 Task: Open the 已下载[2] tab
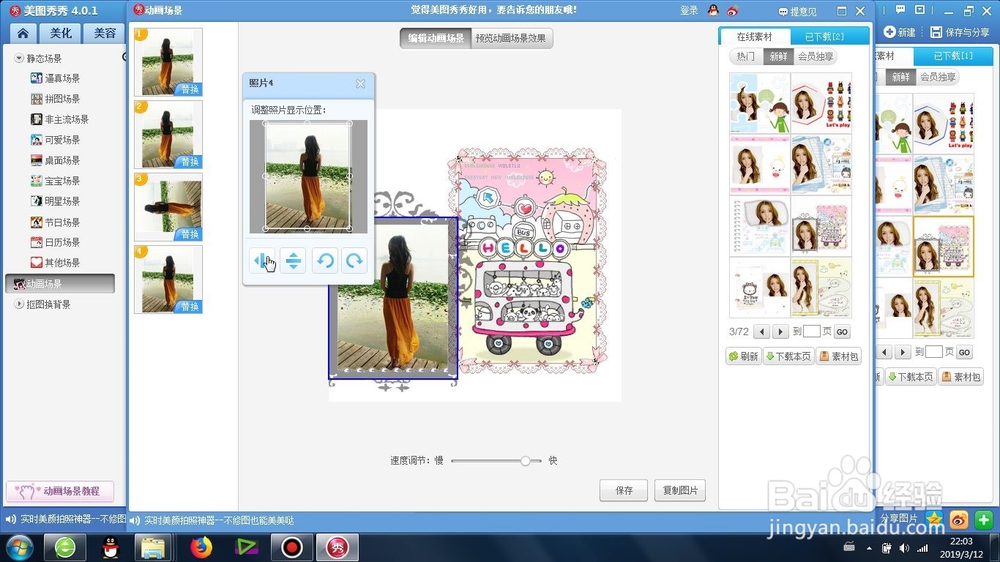click(824, 36)
